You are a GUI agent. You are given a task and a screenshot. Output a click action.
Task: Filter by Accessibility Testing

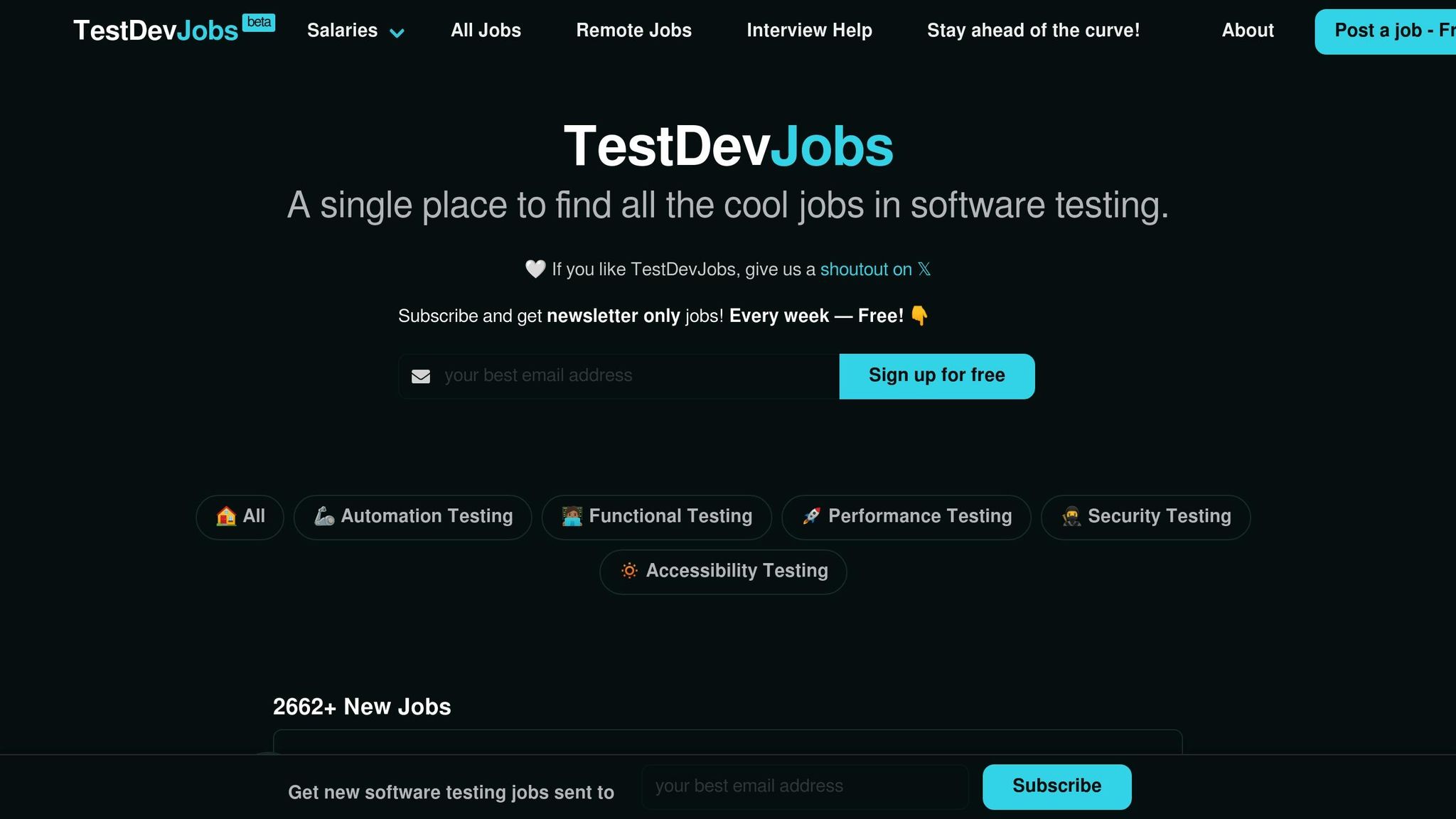(723, 572)
